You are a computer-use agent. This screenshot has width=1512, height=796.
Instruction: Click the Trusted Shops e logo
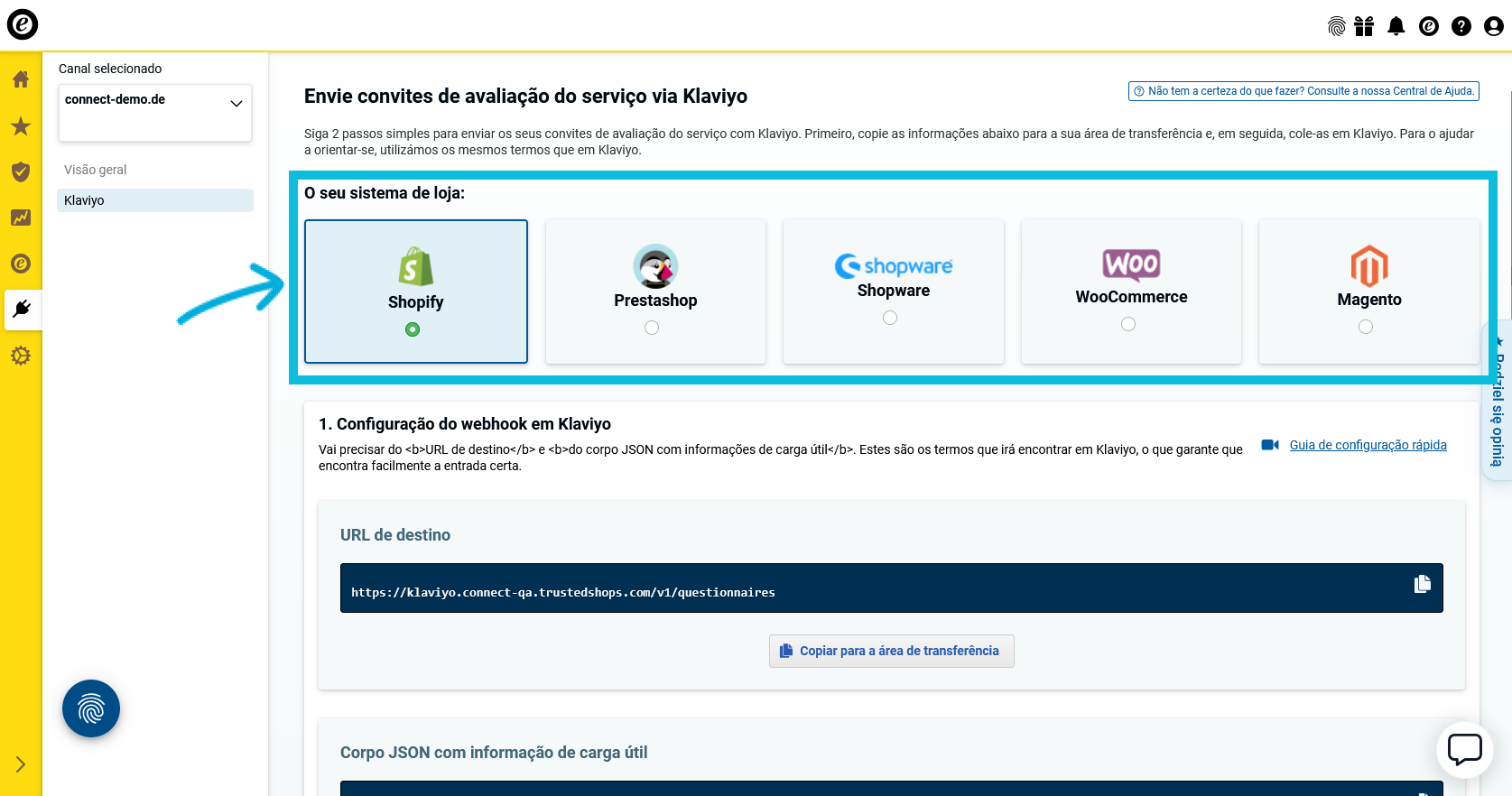click(x=23, y=24)
